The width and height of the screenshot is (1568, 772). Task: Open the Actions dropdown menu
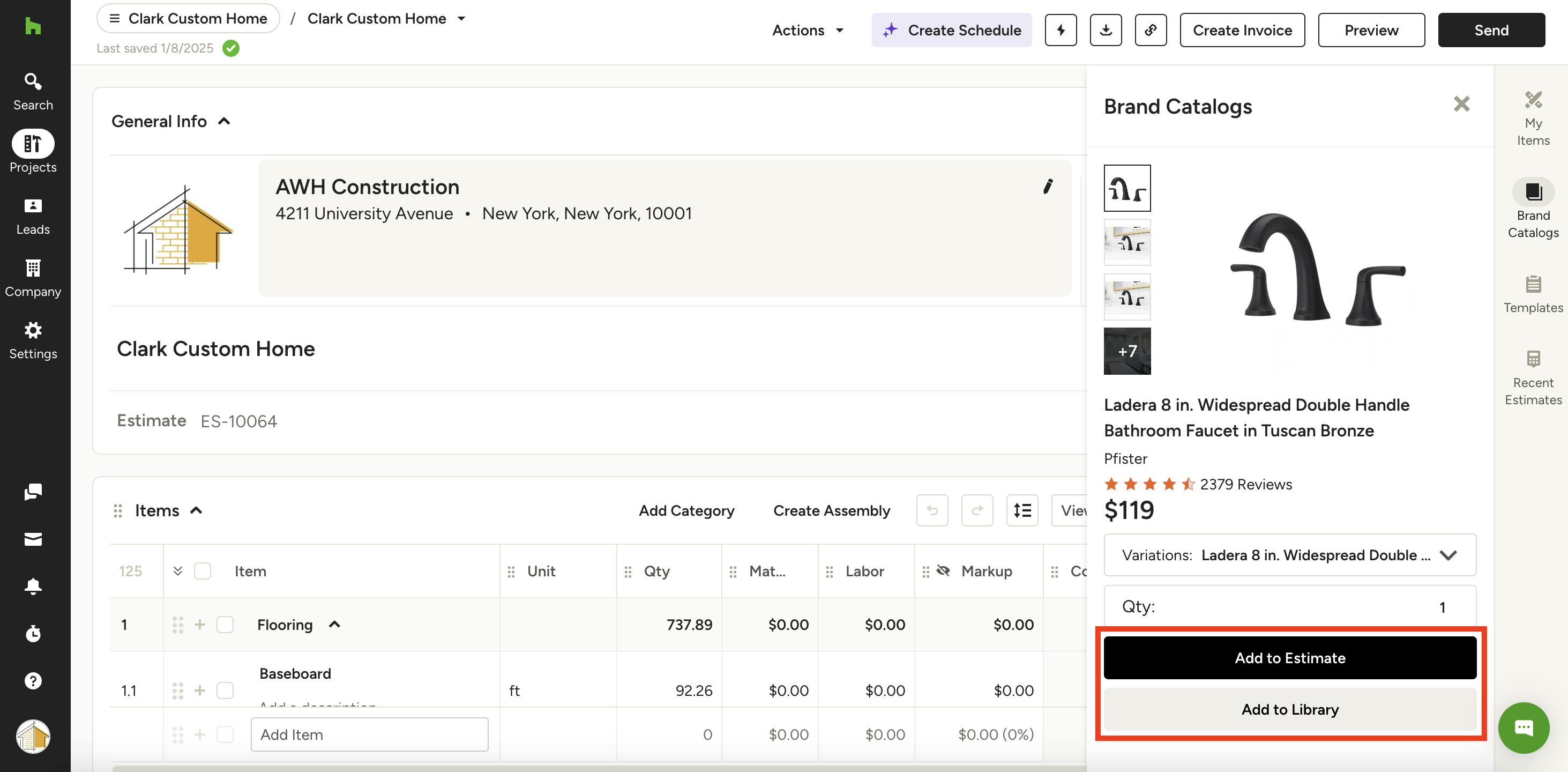coord(808,30)
